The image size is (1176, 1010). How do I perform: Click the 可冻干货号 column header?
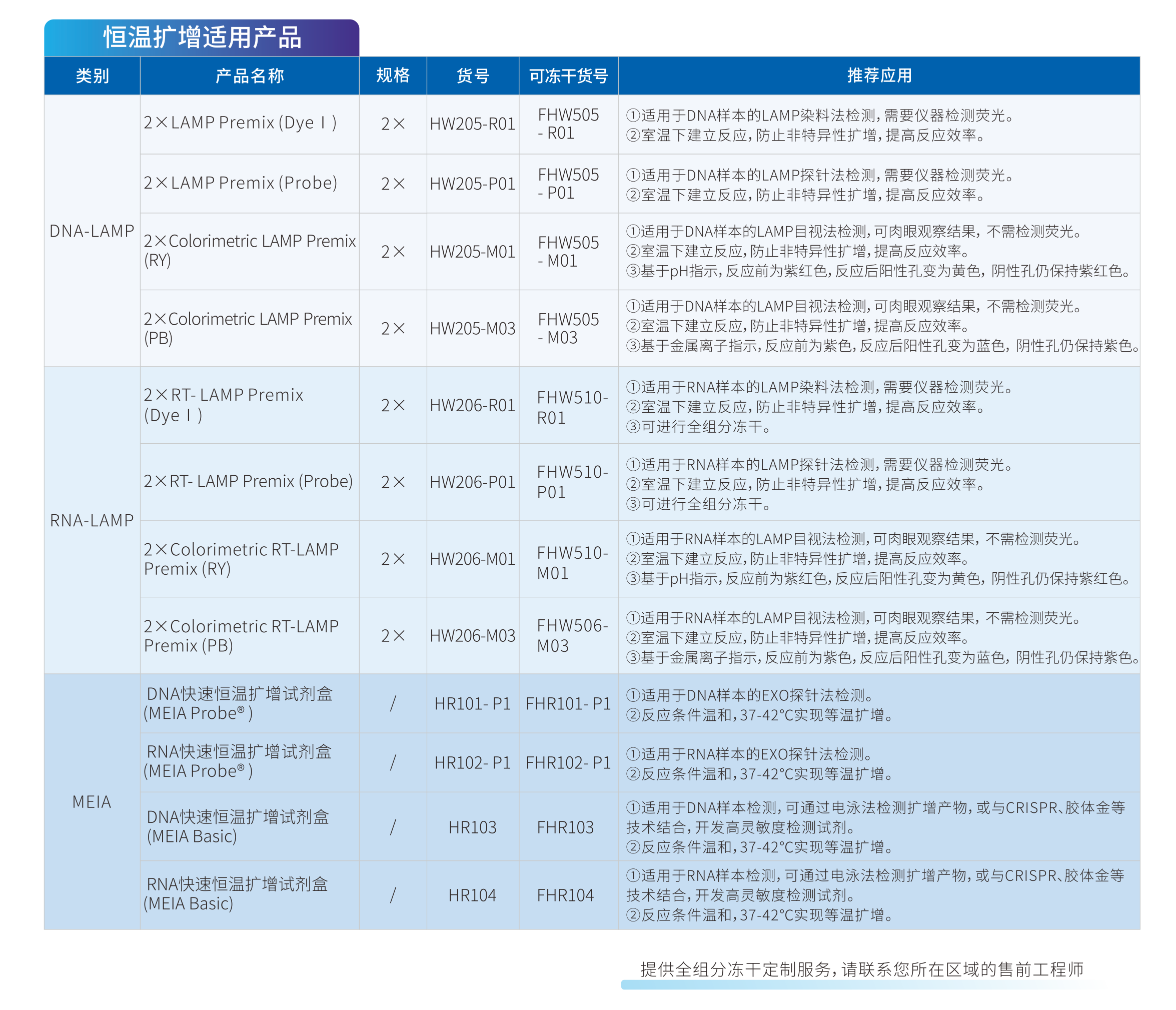point(568,76)
